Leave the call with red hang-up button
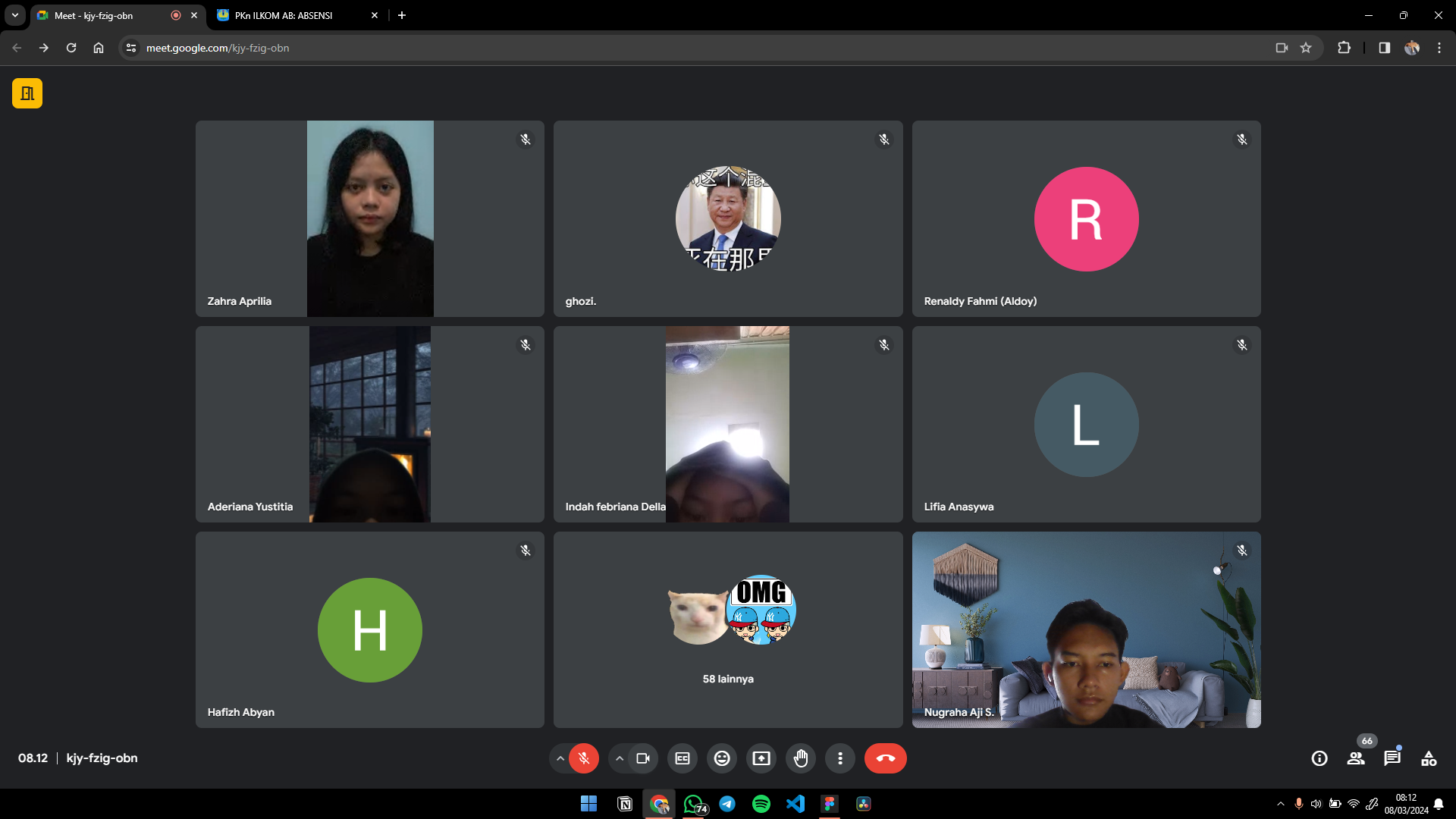This screenshot has width=1456, height=819. [x=886, y=758]
